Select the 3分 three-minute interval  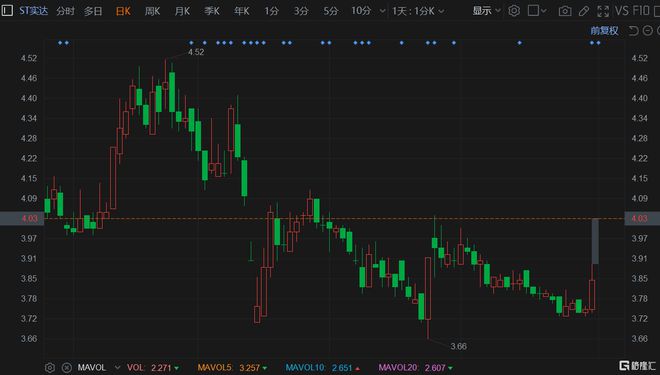coord(301,11)
